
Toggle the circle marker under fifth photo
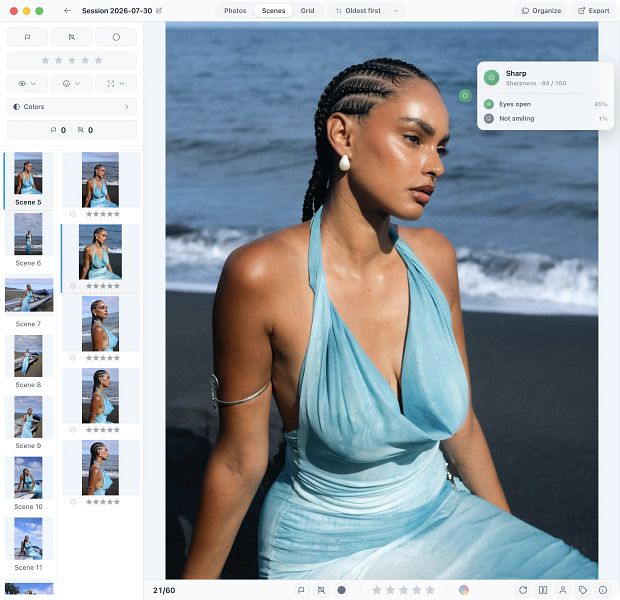[72, 502]
